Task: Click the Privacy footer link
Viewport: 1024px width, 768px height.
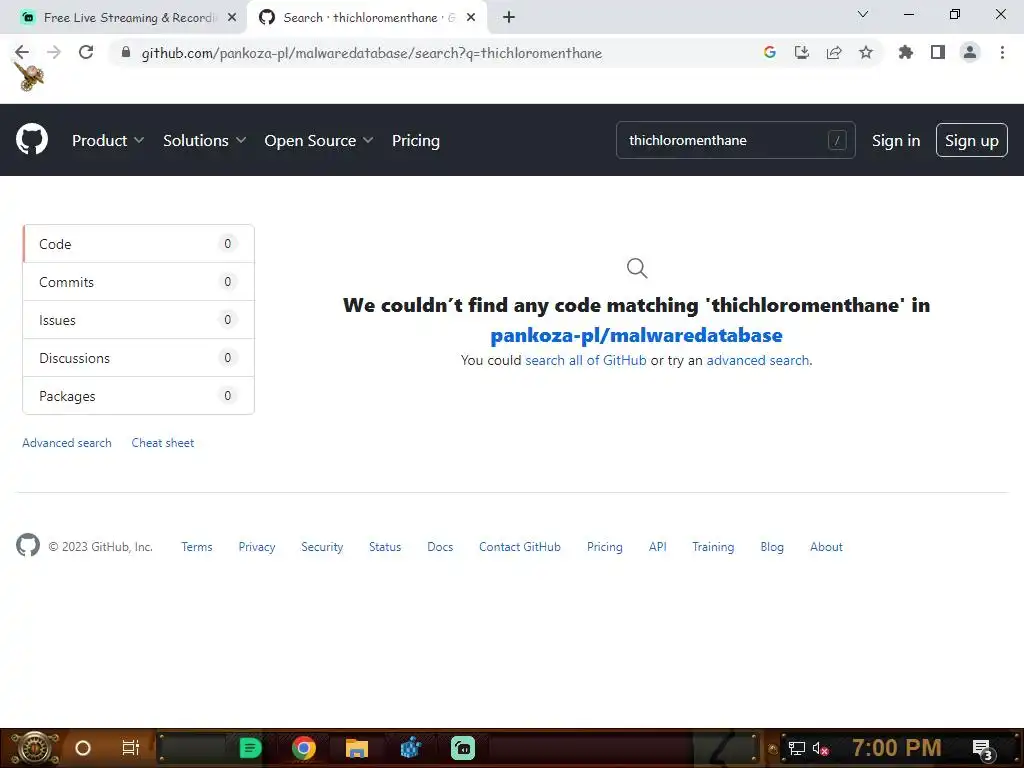Action: 257,547
